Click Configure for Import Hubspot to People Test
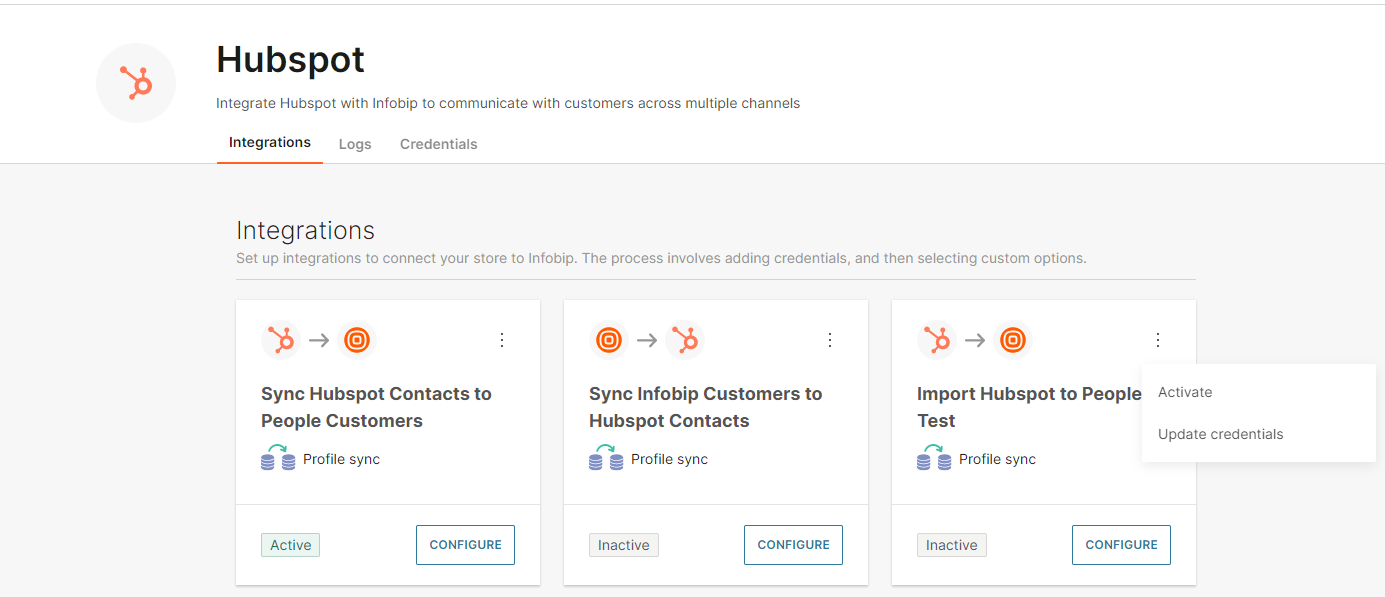This screenshot has width=1385, height=597. point(1121,545)
